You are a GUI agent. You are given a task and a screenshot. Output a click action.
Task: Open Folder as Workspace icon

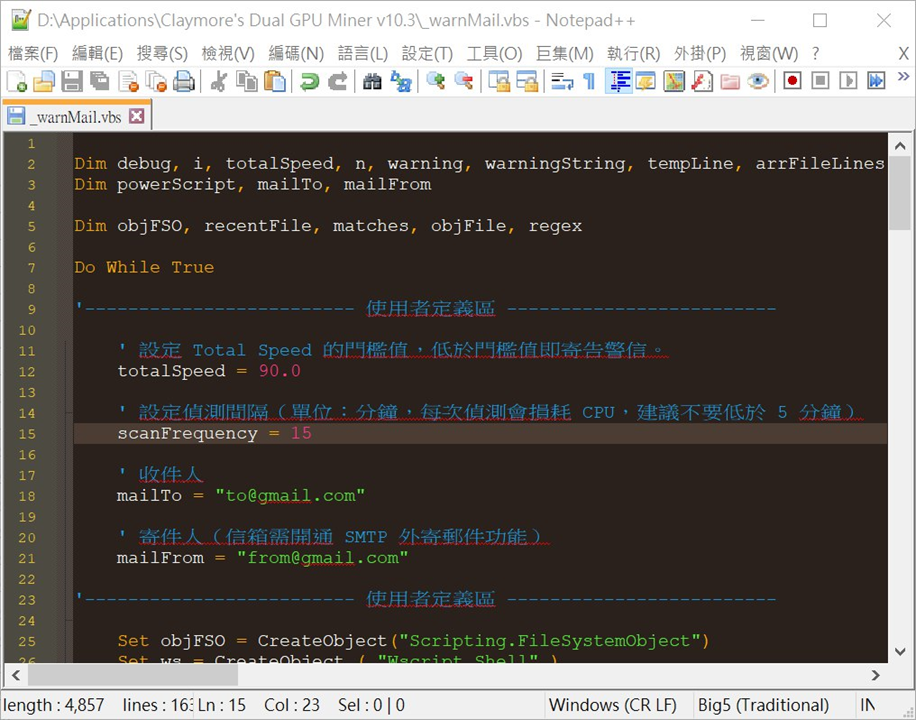(730, 81)
